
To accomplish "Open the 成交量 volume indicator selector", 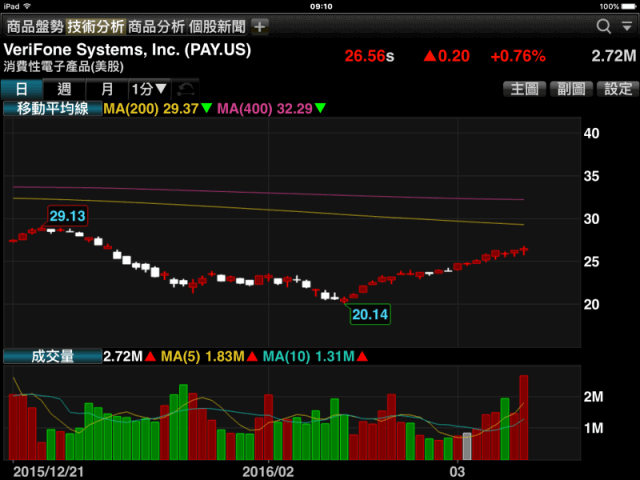I will (x=52, y=356).
